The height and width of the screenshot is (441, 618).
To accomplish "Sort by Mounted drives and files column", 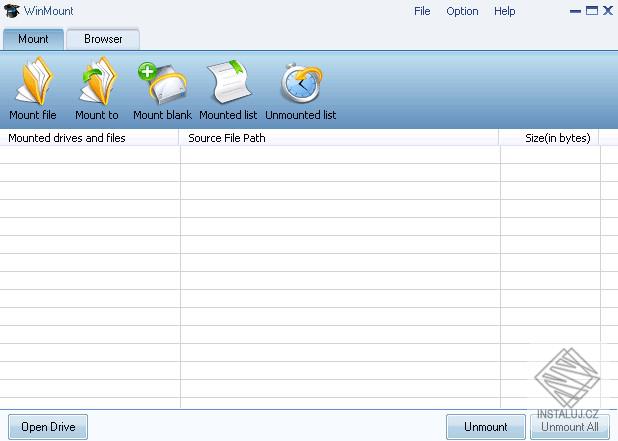I will point(89,138).
